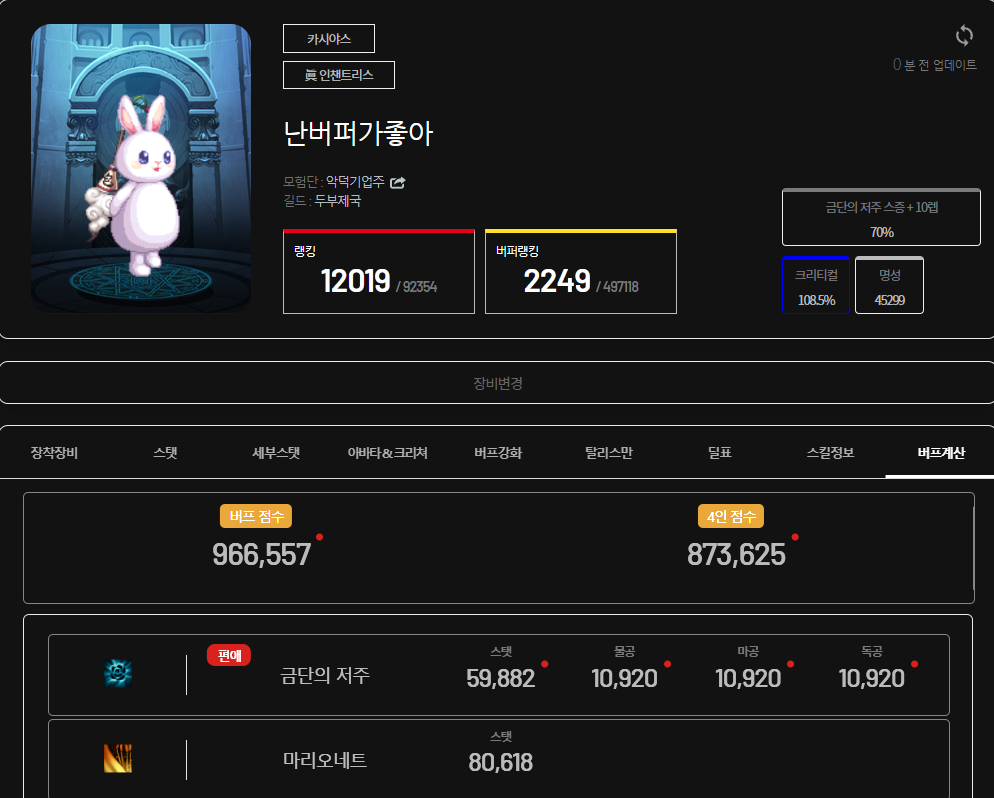Select the 탈리스만 tab
Viewport: 994px width, 798px height.
pyautogui.click(x=608, y=453)
